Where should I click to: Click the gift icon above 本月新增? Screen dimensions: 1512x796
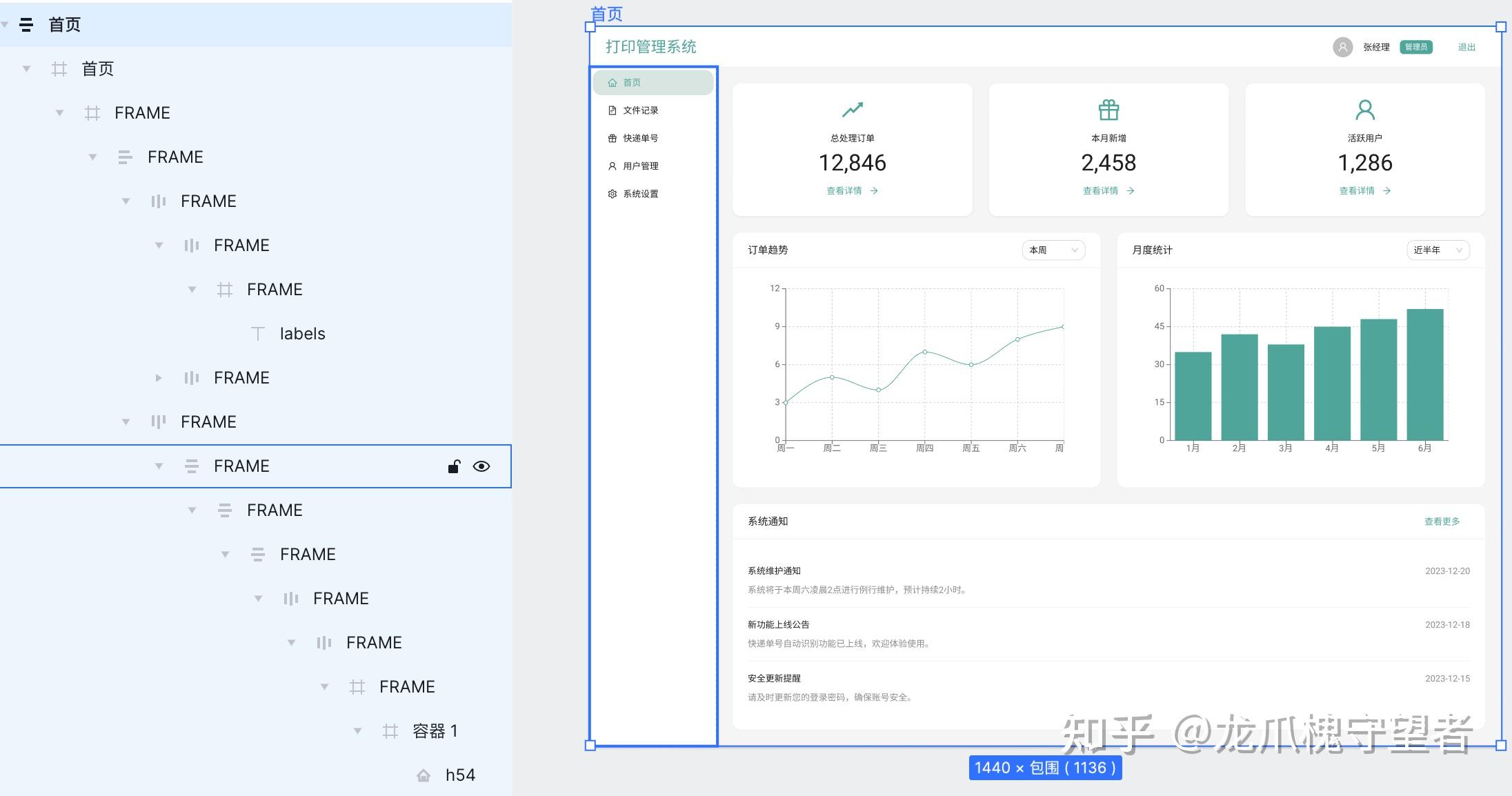coord(1108,110)
